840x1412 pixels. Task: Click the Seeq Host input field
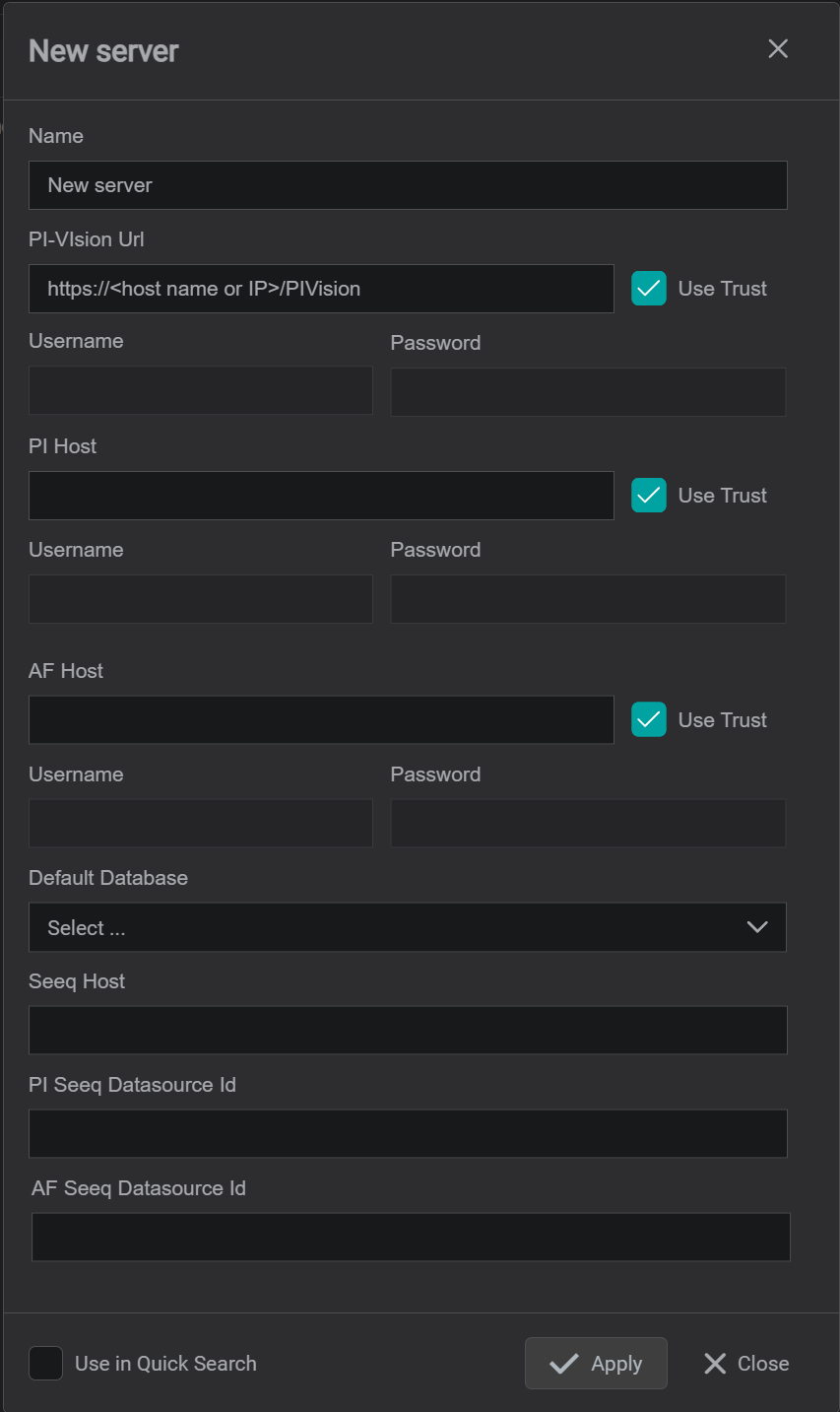click(408, 1030)
